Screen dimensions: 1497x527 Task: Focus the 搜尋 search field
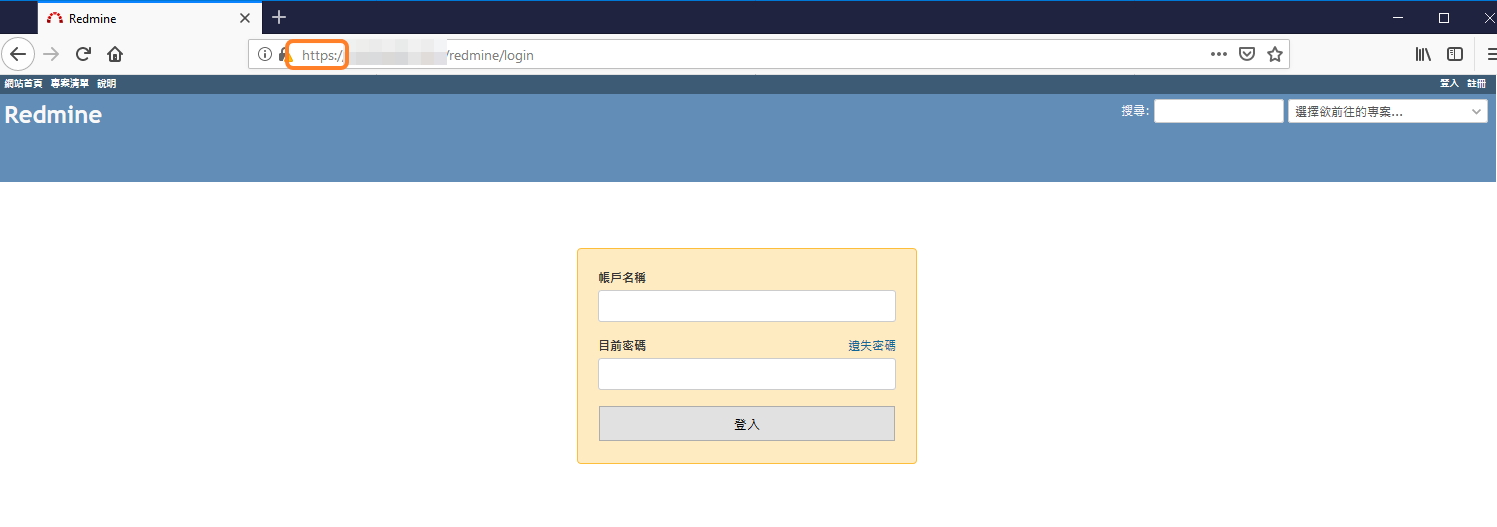(1218, 111)
